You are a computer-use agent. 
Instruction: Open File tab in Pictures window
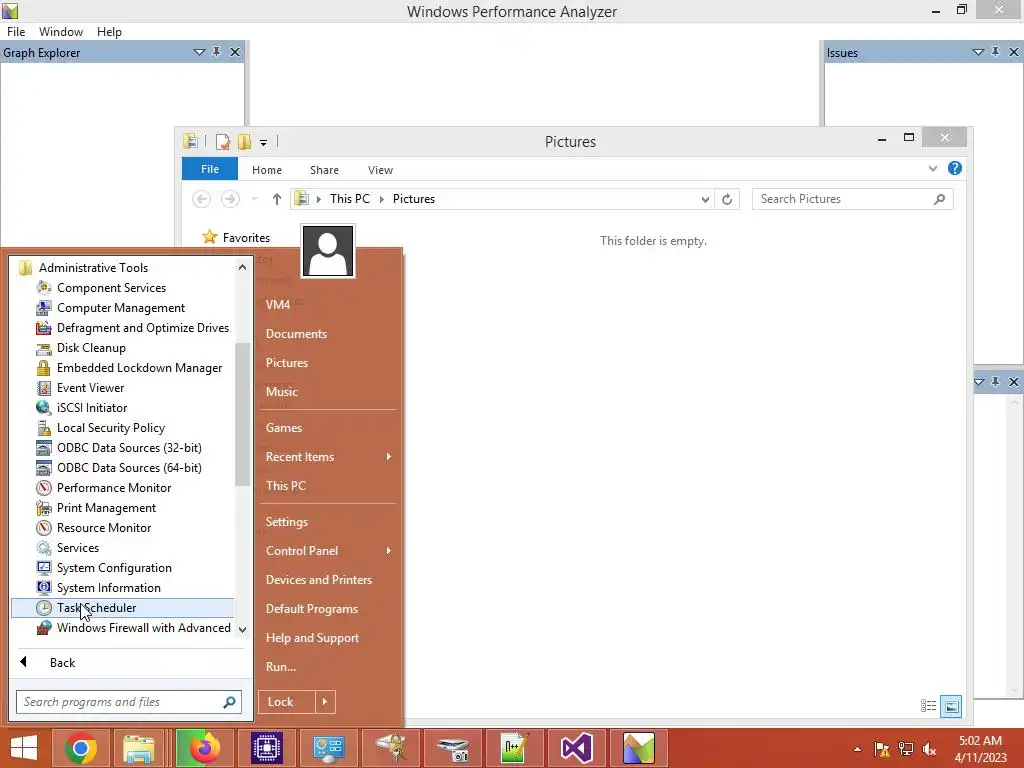click(210, 169)
